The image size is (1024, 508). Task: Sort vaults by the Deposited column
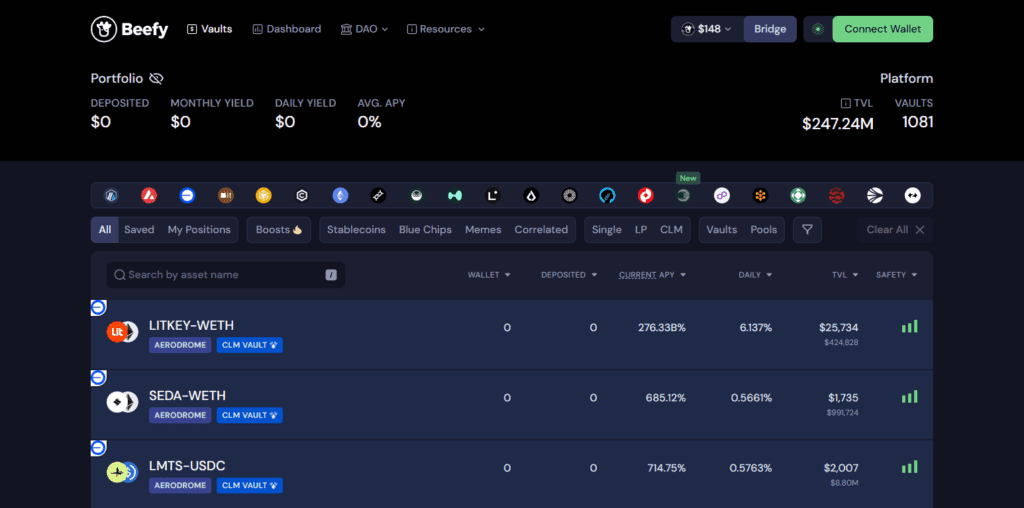coord(569,275)
